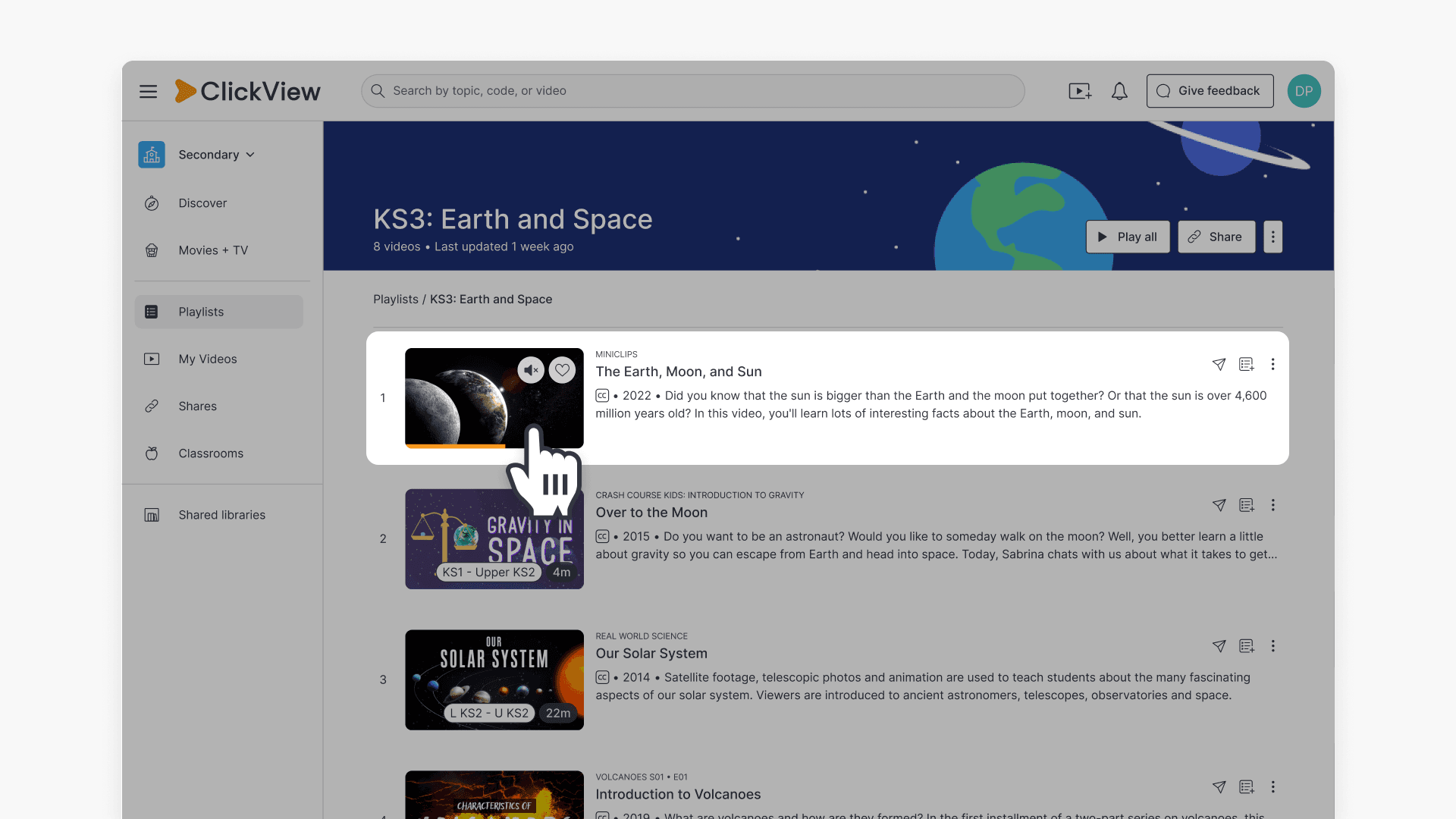This screenshot has width=1456, height=819.
Task: Open the hamburger navigation menu
Action: click(x=148, y=91)
